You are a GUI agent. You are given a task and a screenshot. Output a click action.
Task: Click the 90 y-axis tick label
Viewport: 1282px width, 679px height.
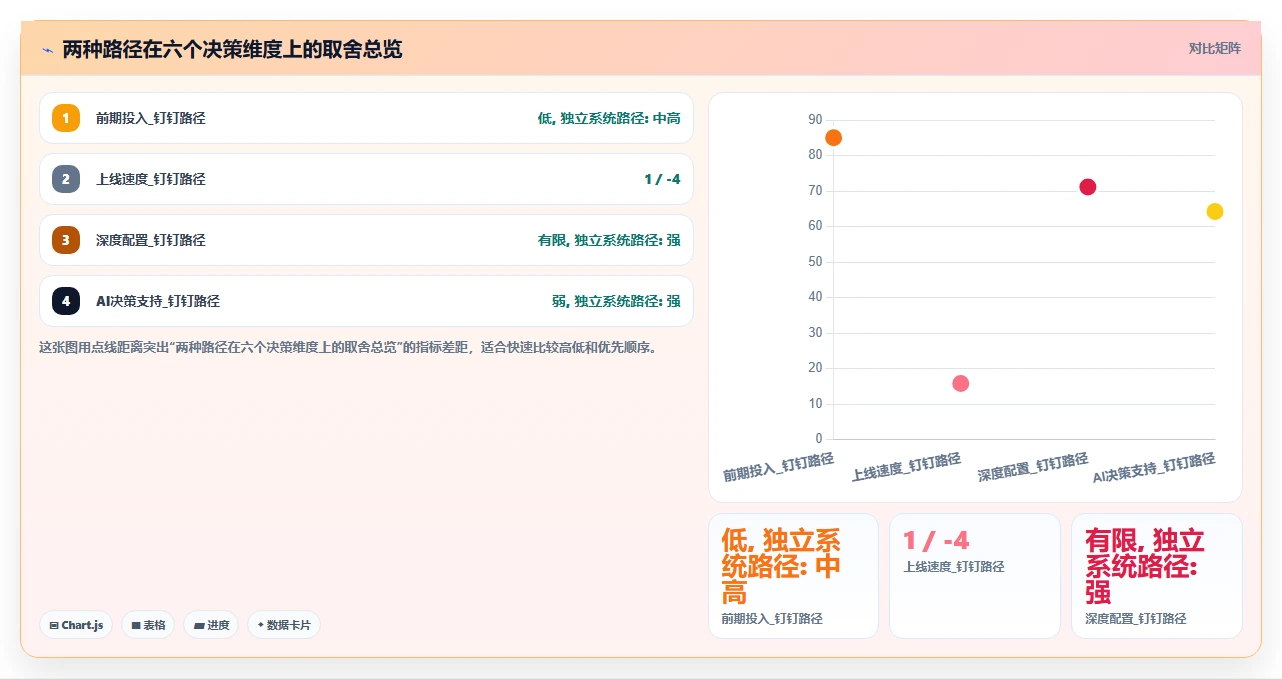816,119
